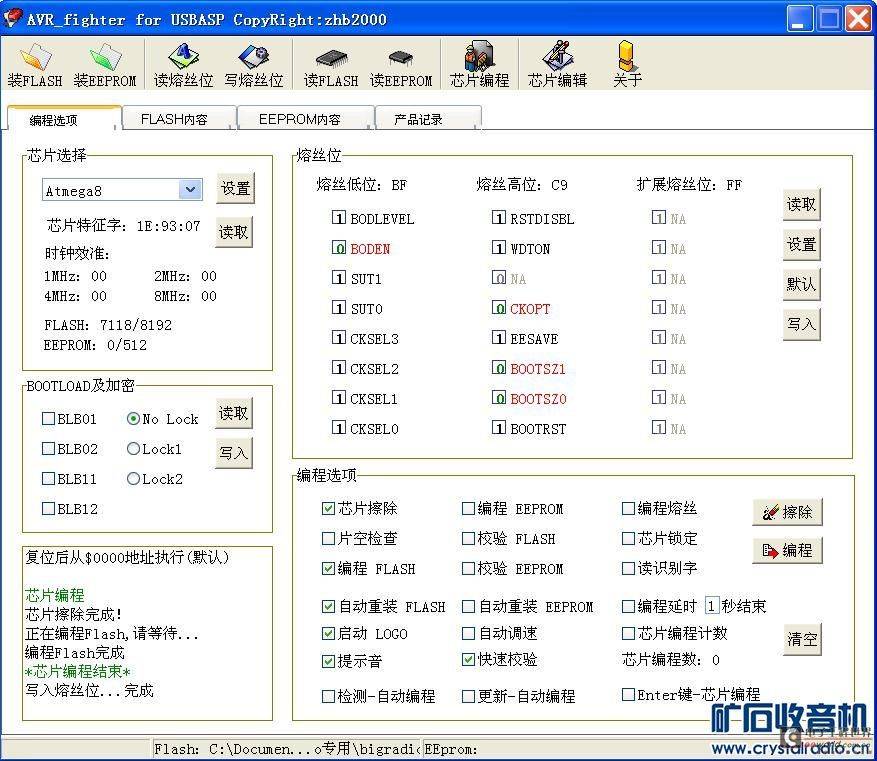This screenshot has height=761, width=877.
Task: Disable the 提示音 beep option
Action: click(x=328, y=661)
